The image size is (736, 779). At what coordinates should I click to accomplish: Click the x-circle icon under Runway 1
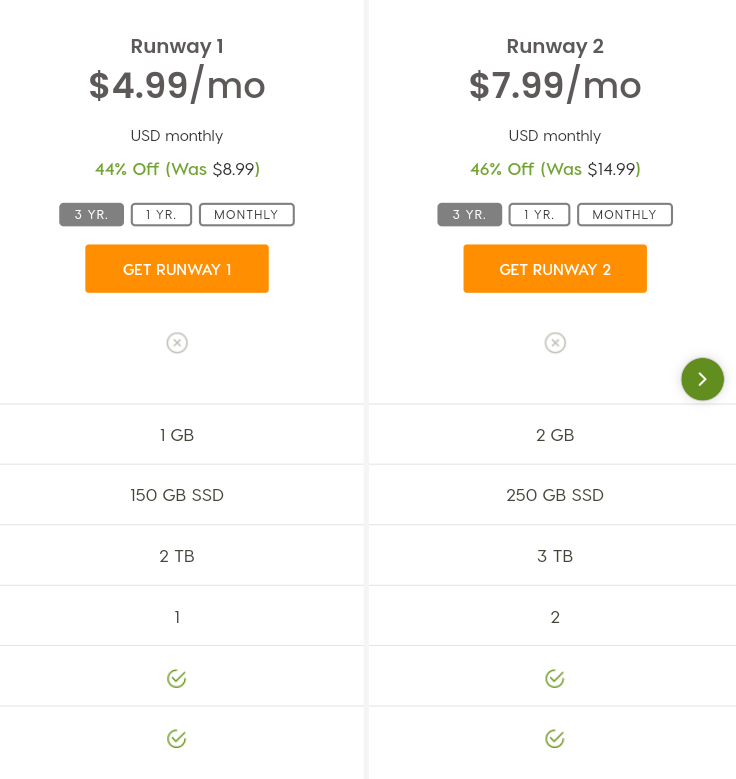pyautogui.click(x=177, y=343)
